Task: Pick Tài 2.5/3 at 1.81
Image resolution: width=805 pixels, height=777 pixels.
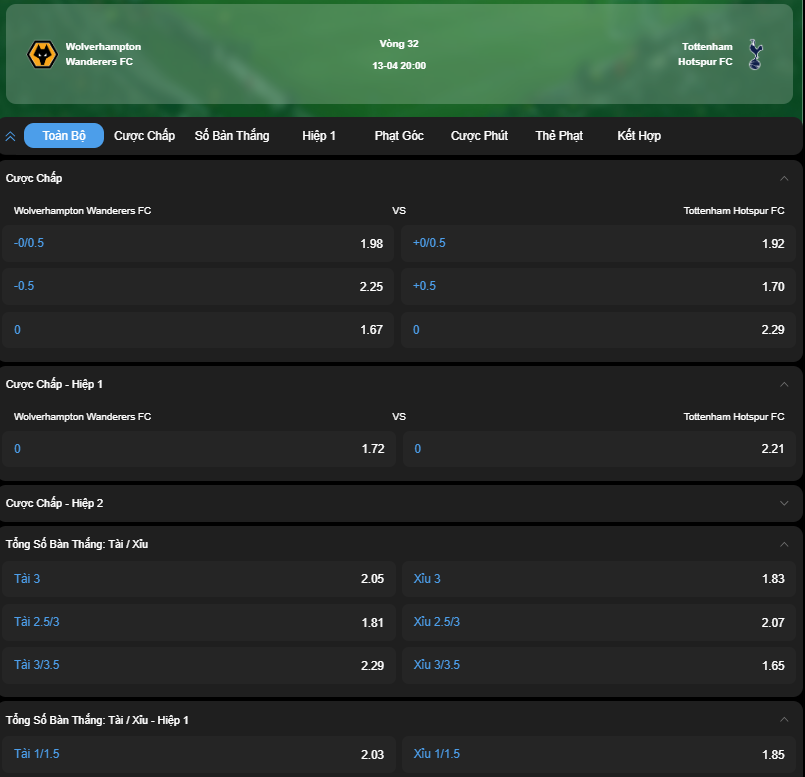Action: coord(199,622)
